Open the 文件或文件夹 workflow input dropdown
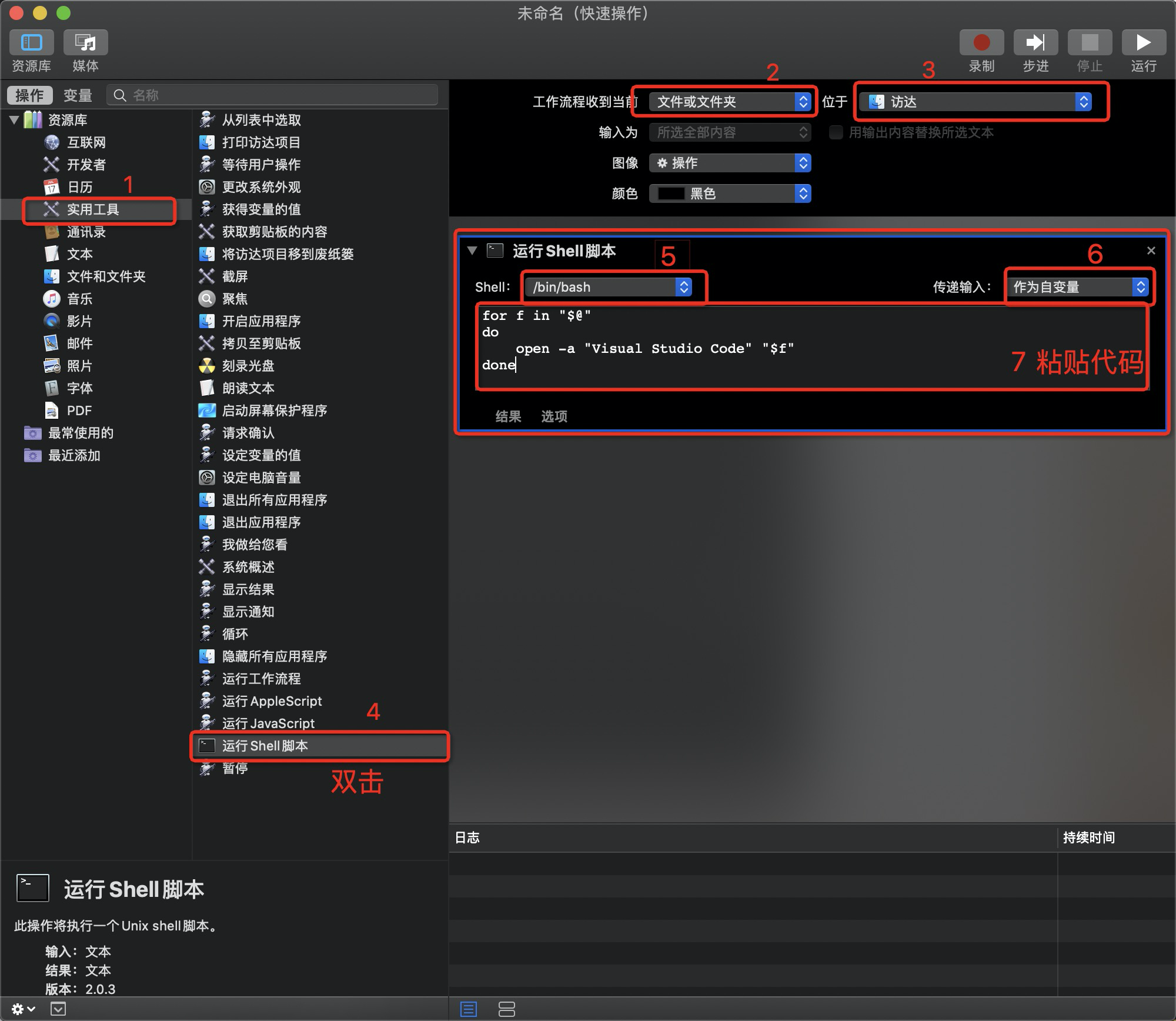 (730, 102)
